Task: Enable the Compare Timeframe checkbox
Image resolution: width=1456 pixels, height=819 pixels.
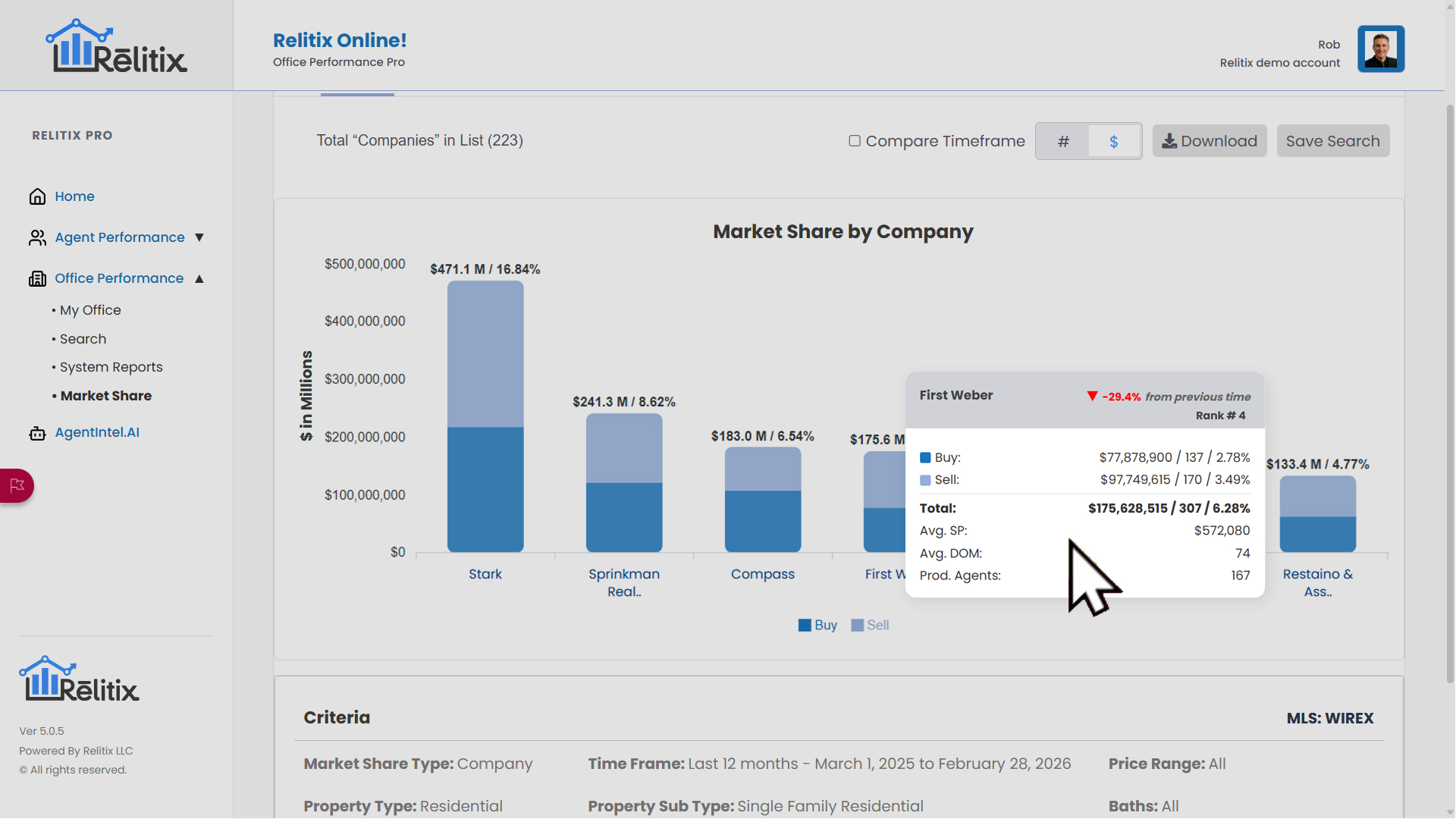Action: click(x=855, y=140)
